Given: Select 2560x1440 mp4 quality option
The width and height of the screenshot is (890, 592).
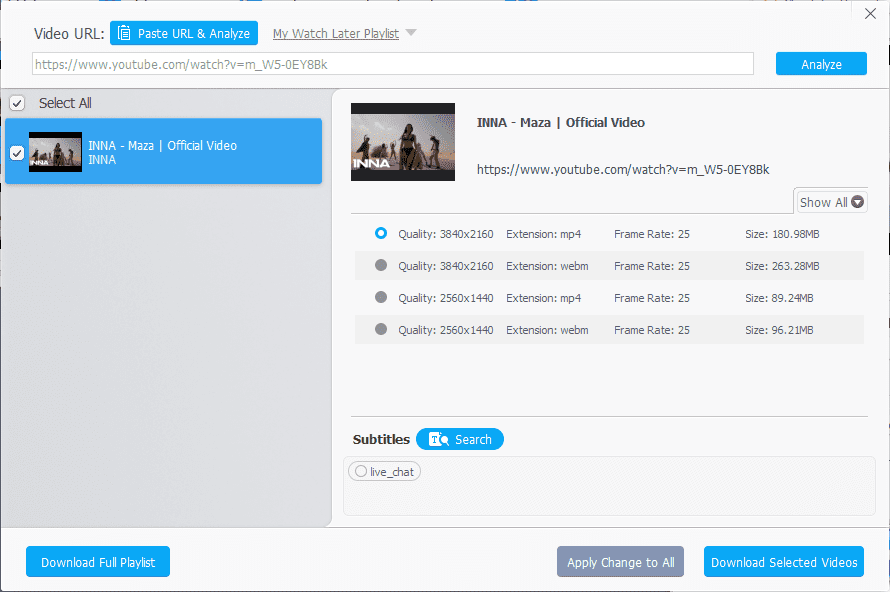Looking at the screenshot, I should click(381, 297).
